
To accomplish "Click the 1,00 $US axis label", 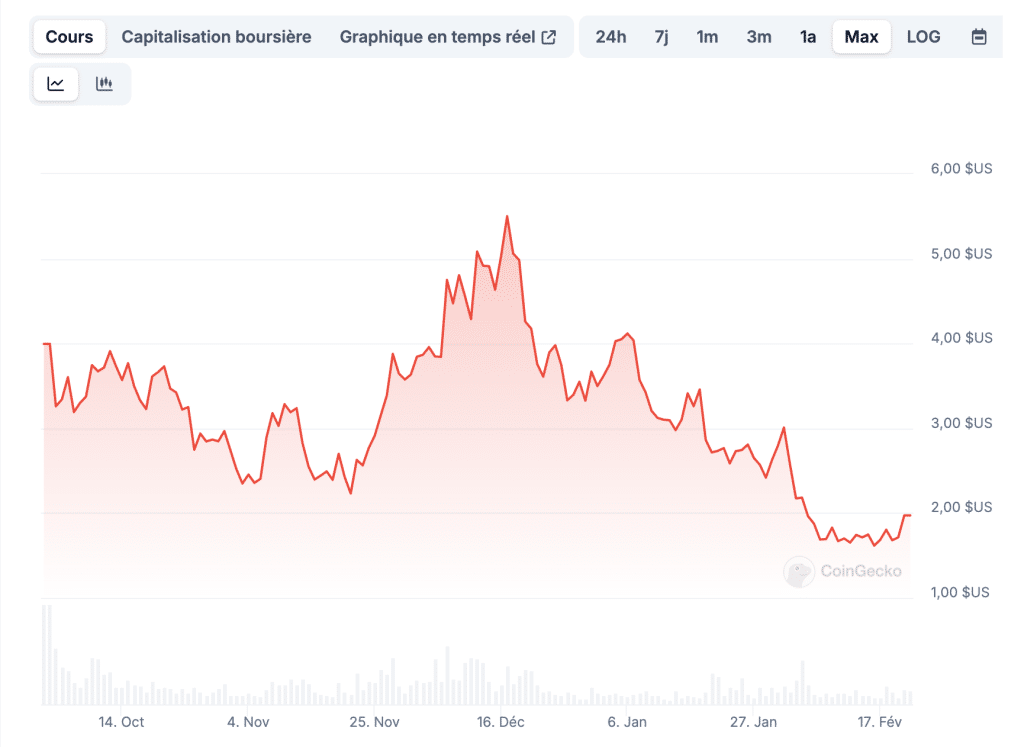I will [960, 592].
